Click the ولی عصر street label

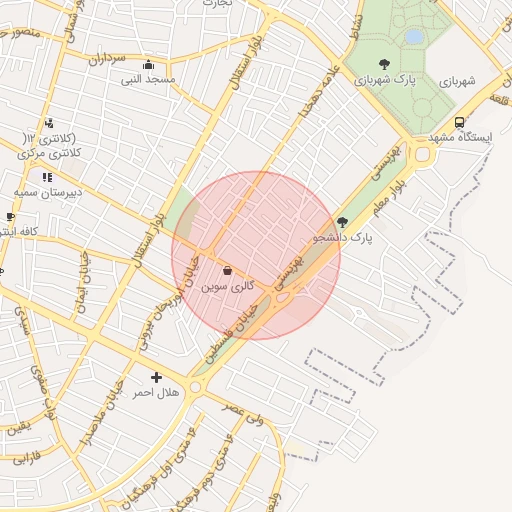tap(243, 412)
